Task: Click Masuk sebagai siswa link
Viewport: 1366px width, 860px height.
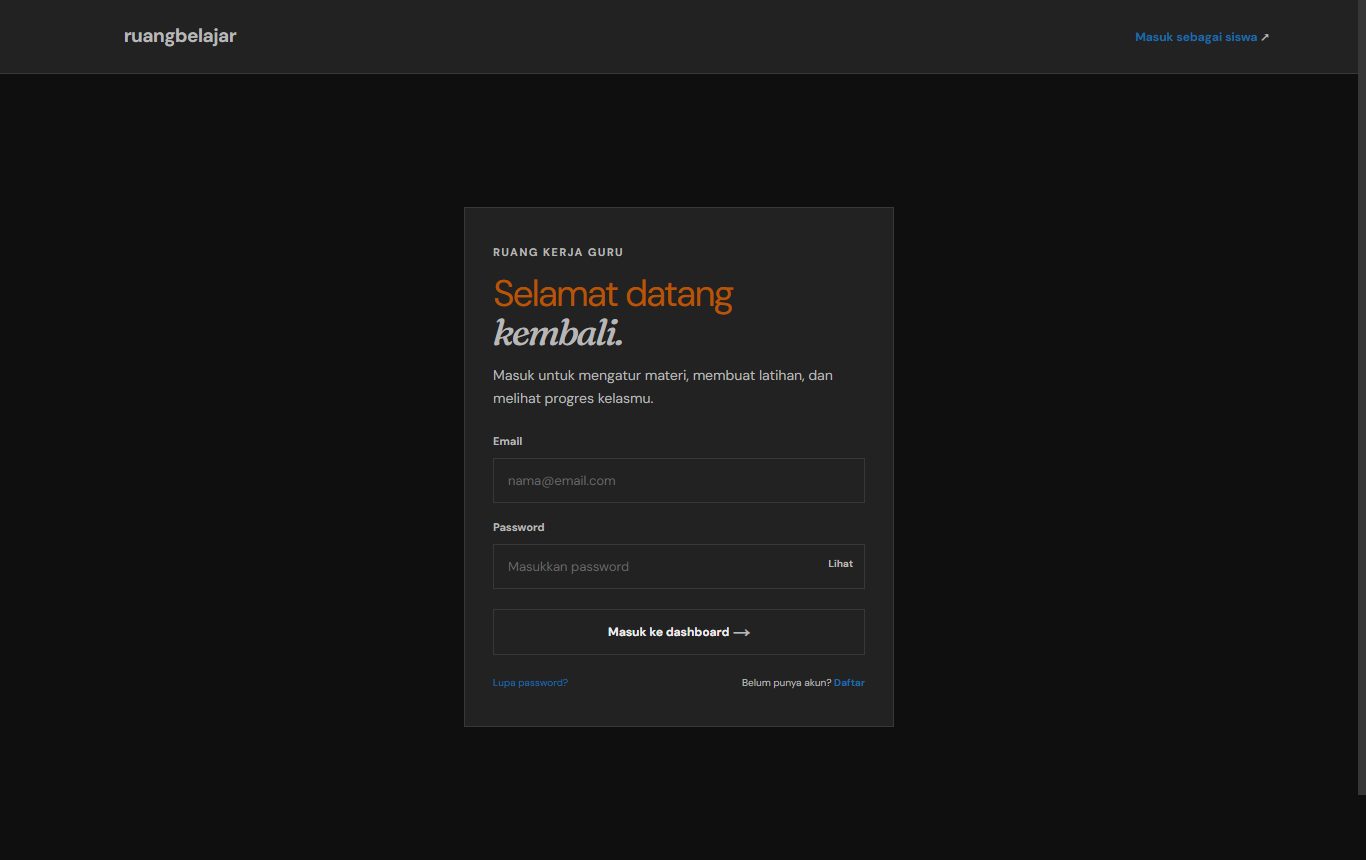Action: click(x=1201, y=37)
